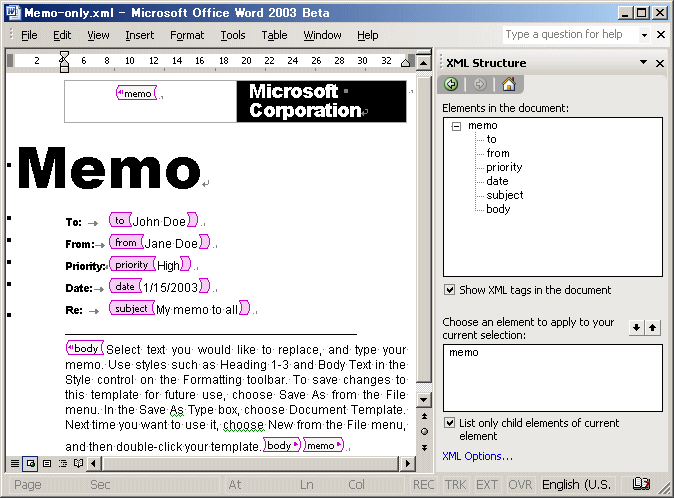Click the grayed Forward arrow in XML Structure
674x498 pixels.
coord(480,84)
